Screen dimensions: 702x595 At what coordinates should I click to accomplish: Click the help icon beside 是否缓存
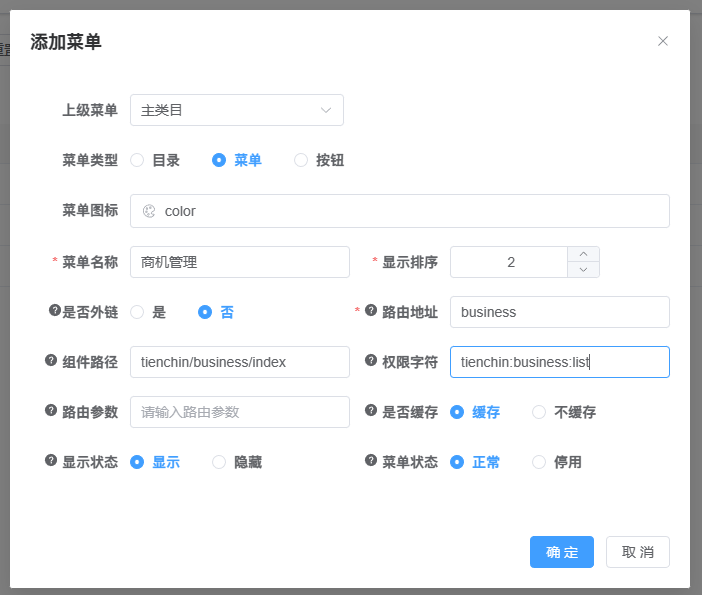click(x=371, y=410)
